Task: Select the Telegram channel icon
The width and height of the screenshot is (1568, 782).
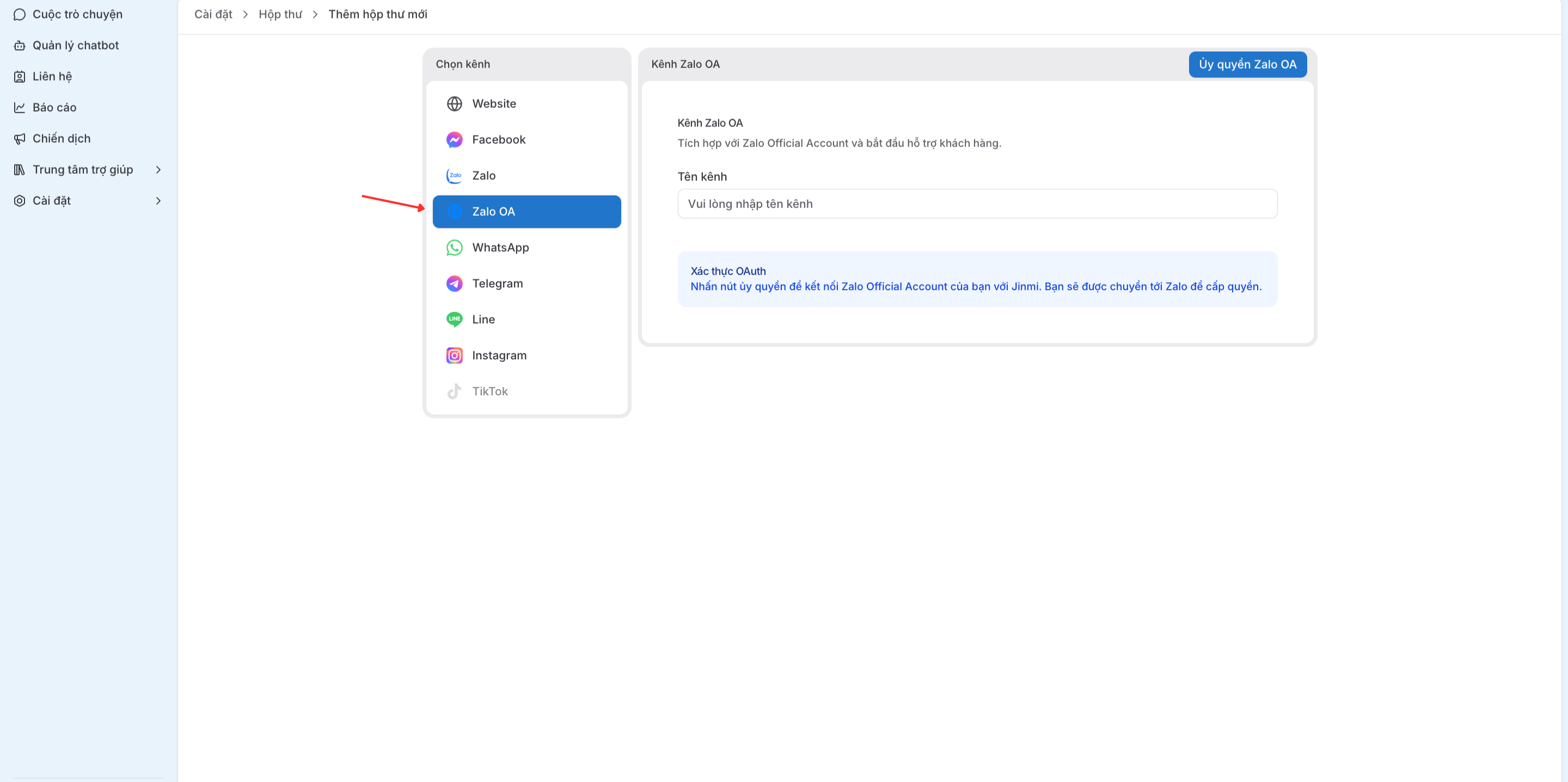Action: (x=454, y=283)
